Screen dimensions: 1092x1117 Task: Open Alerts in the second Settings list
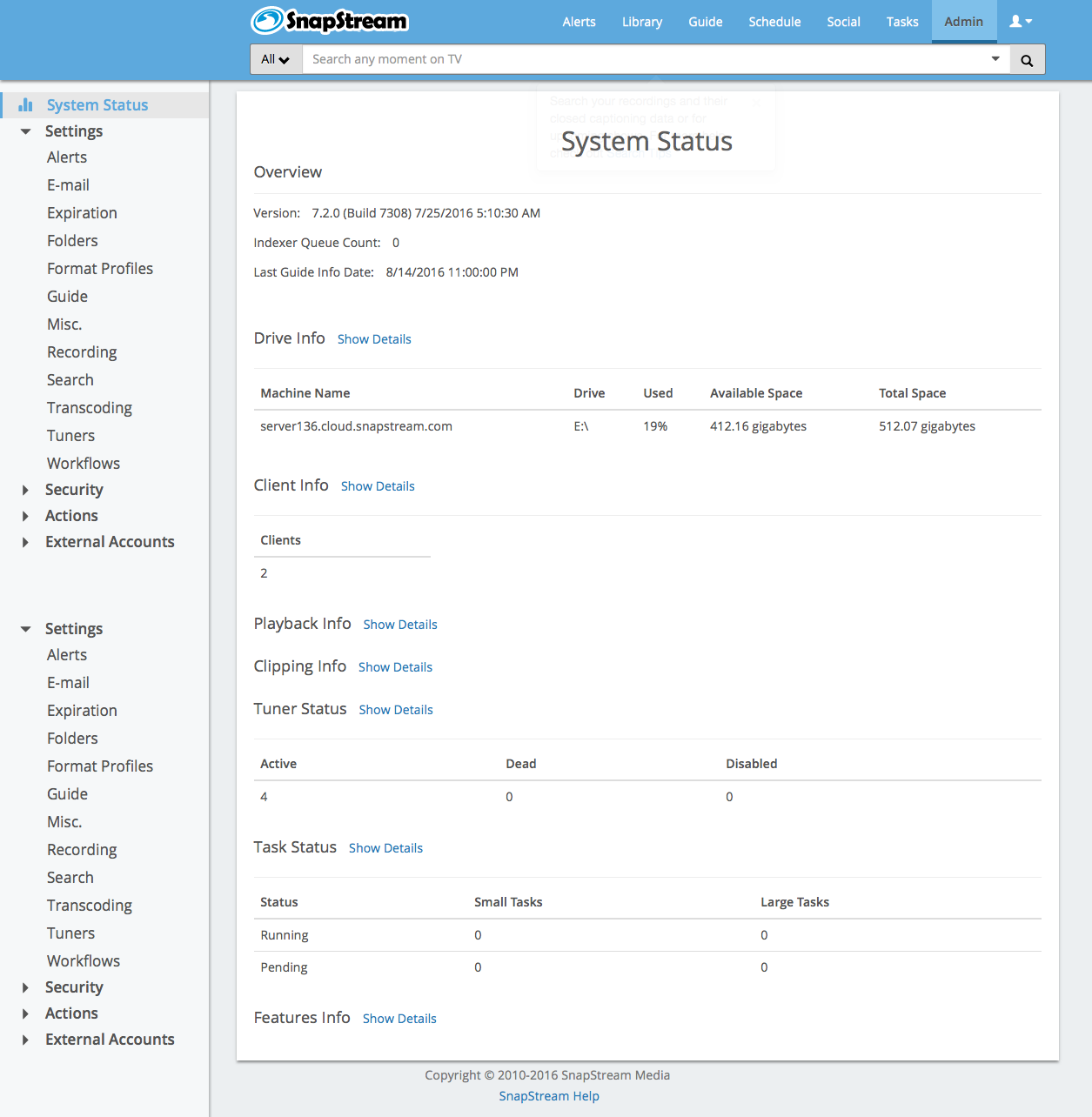tap(67, 655)
